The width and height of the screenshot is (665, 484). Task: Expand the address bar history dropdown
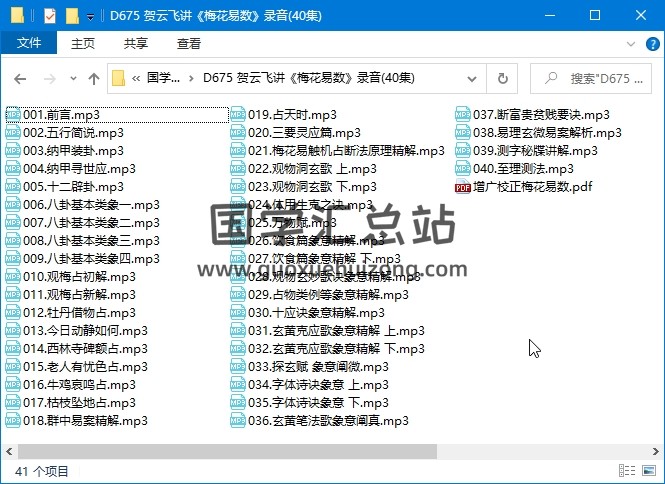472,78
